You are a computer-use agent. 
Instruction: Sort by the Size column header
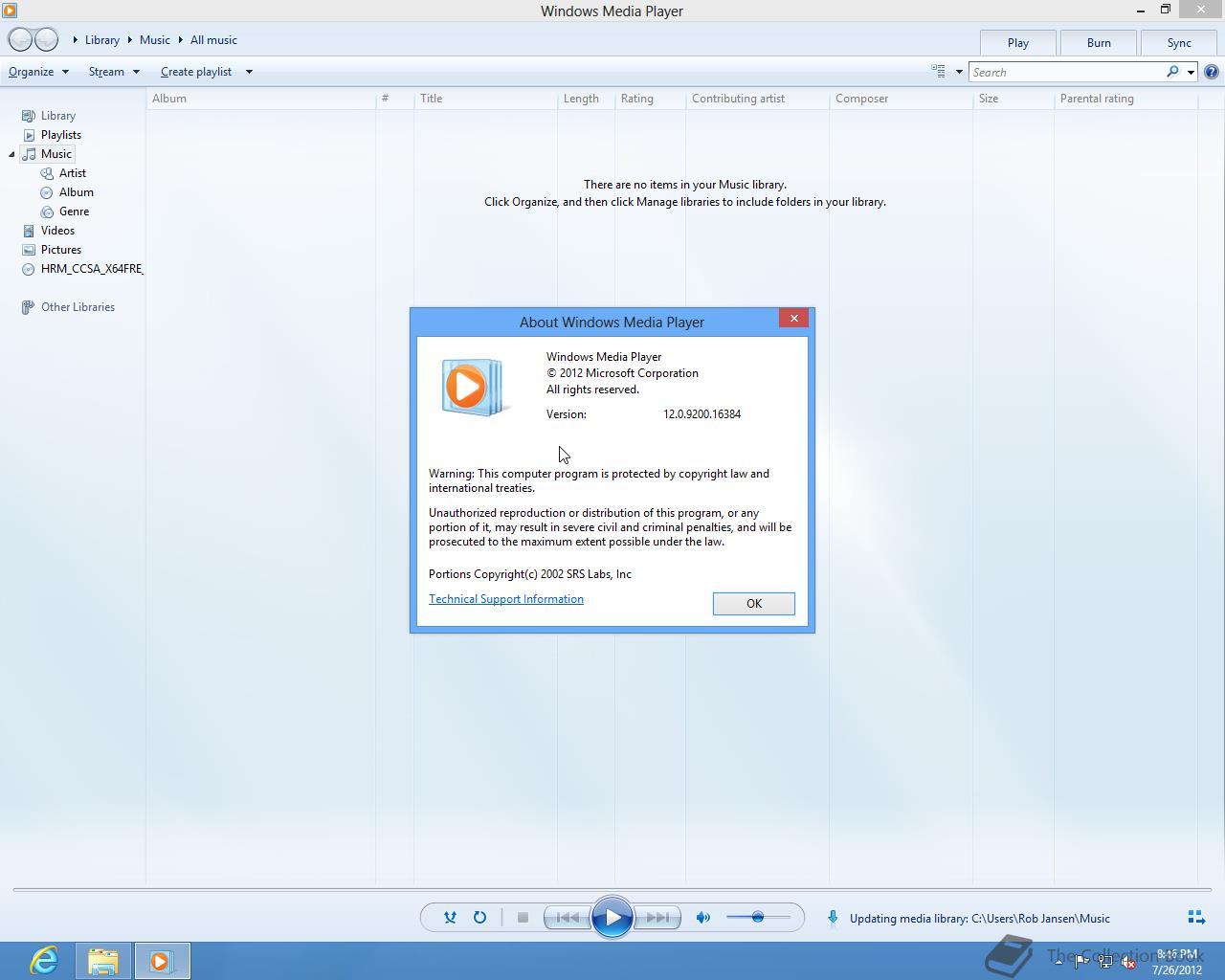(x=1013, y=99)
